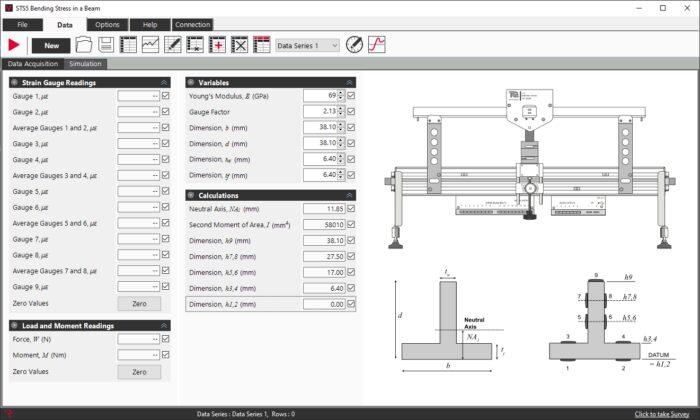Viewport: 700px width, 420px height.
Task: Click the Gauge Factor stepper arrows
Action: (340, 112)
